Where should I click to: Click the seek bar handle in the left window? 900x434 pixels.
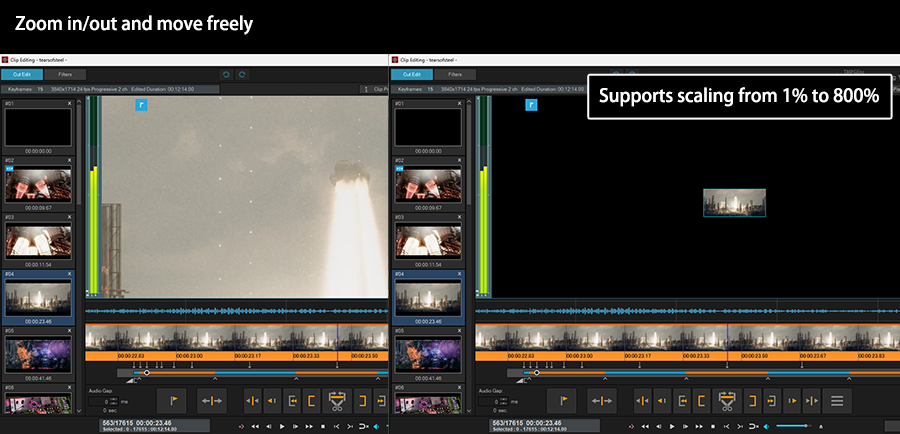[x=146, y=373]
